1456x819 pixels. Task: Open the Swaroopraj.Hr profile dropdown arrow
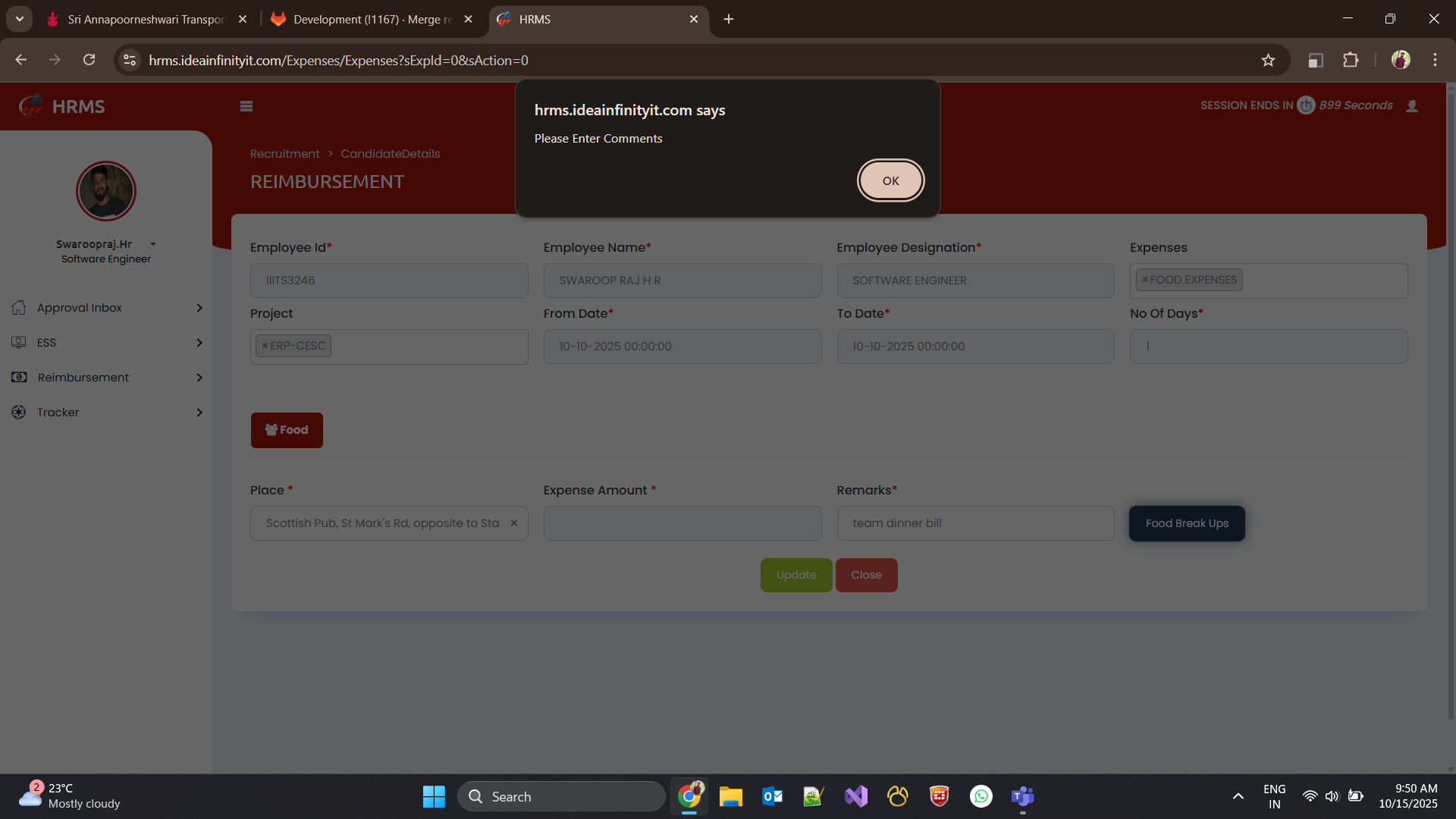(x=153, y=244)
